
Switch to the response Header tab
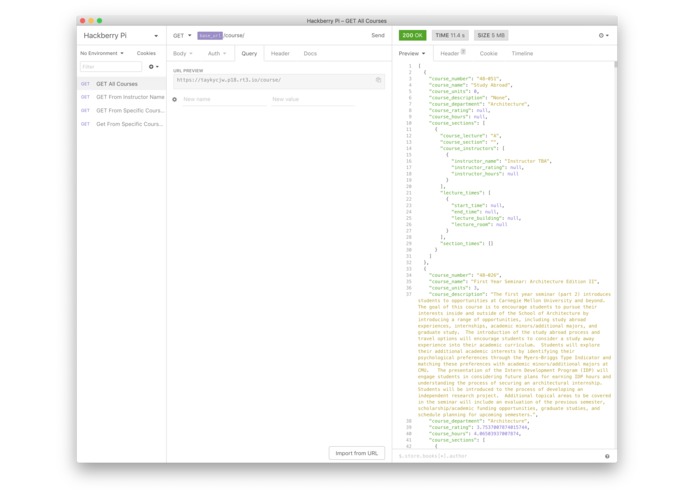click(452, 53)
